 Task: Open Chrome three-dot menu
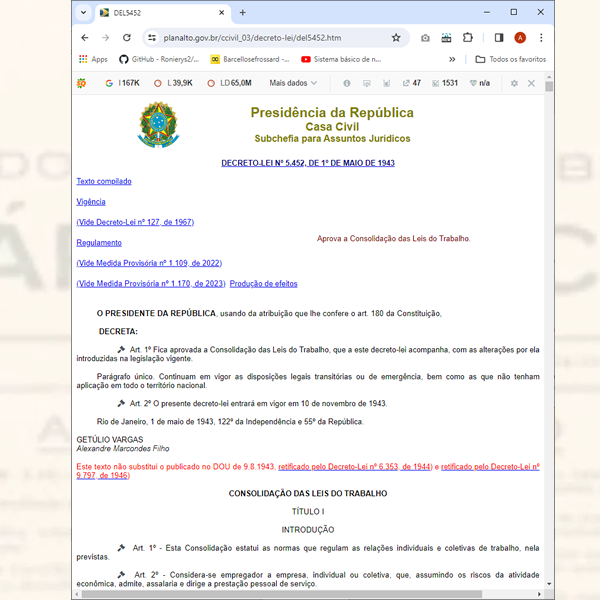pos(541,38)
